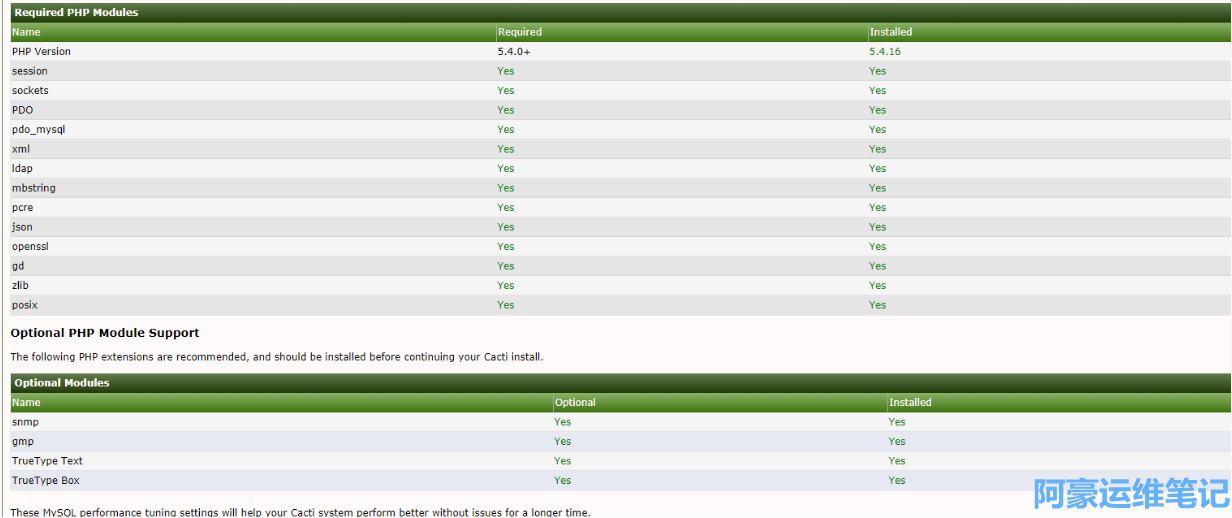Select the openssl module entry
Viewport: 1232px width, 518px height.
pyautogui.click(x=30, y=246)
